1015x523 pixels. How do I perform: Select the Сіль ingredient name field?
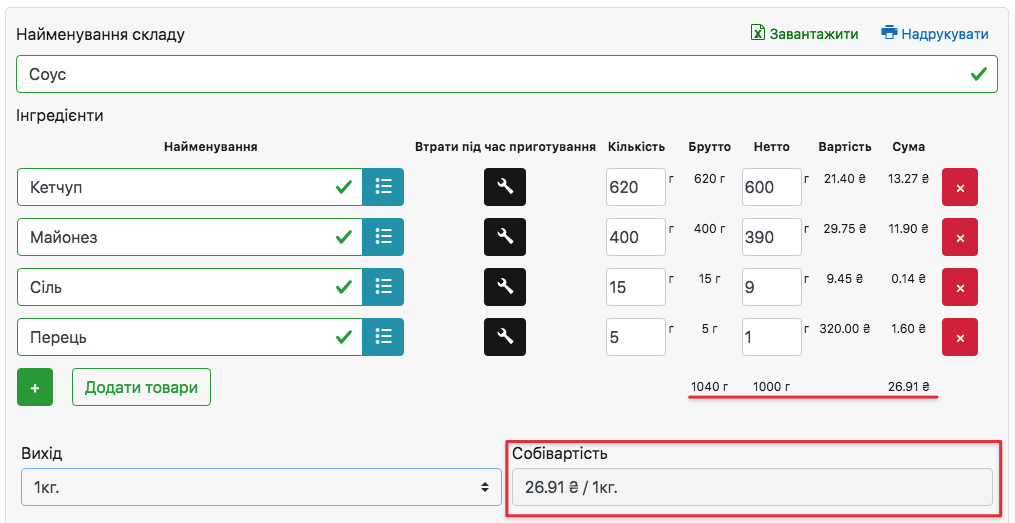click(175, 287)
